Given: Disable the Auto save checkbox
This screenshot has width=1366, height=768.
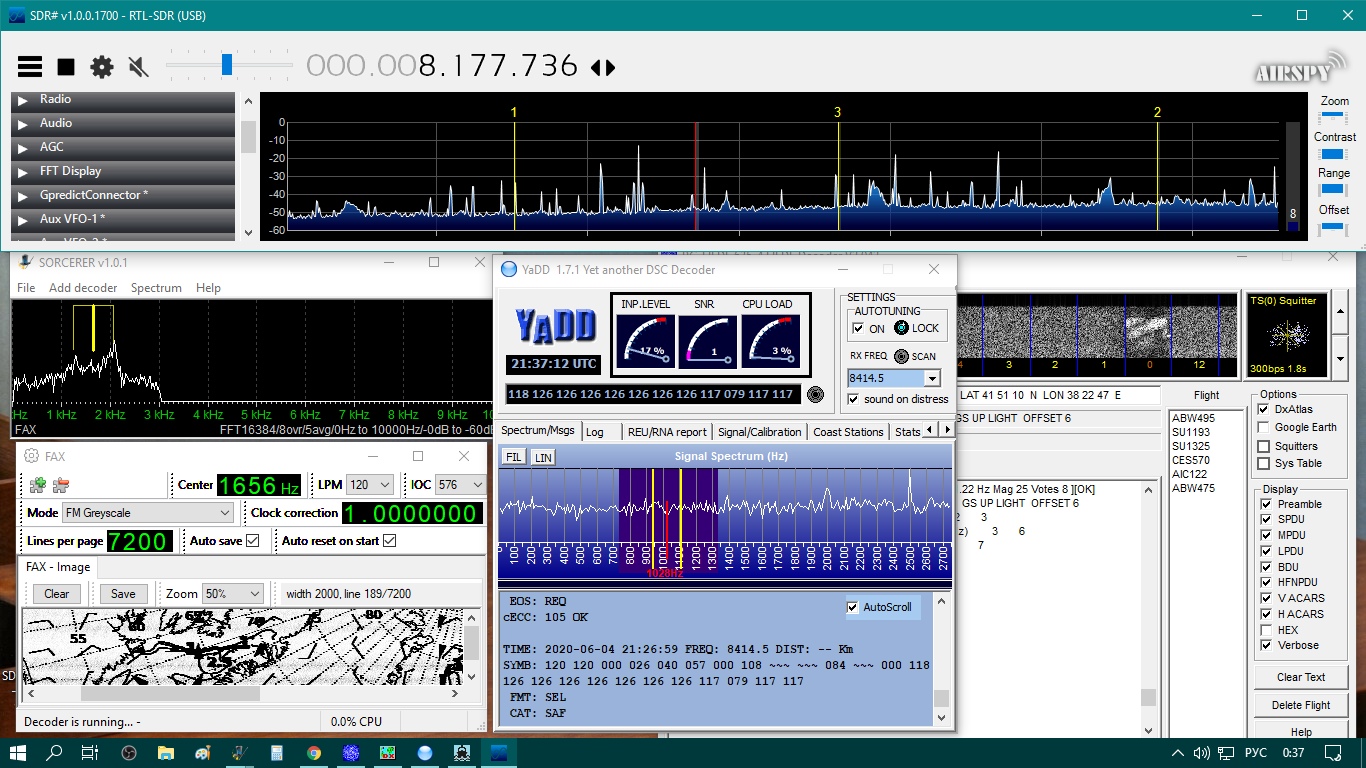Looking at the screenshot, I should tap(252, 540).
